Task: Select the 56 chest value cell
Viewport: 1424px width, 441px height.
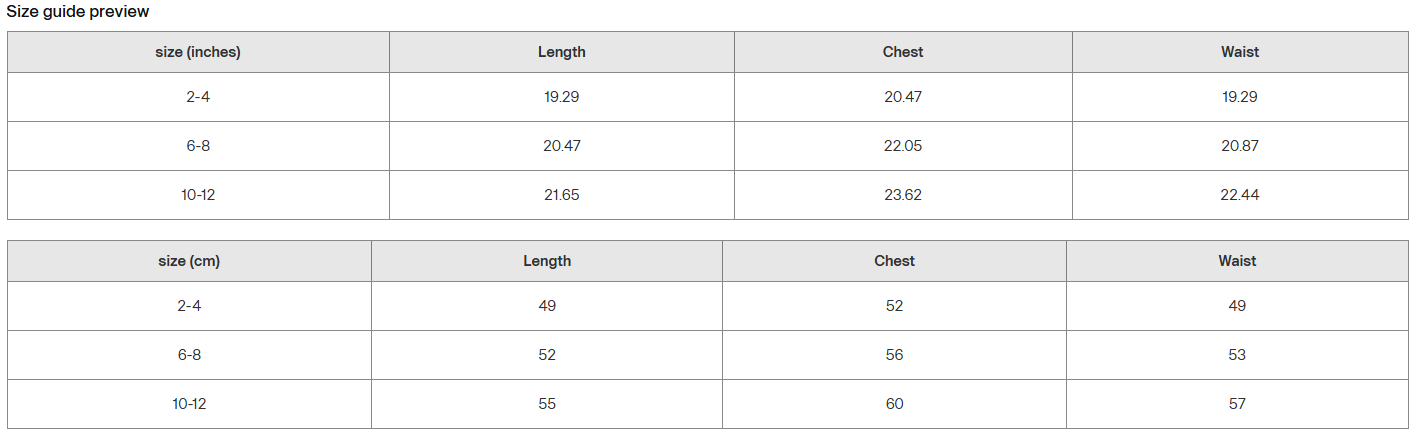Action: pos(894,355)
